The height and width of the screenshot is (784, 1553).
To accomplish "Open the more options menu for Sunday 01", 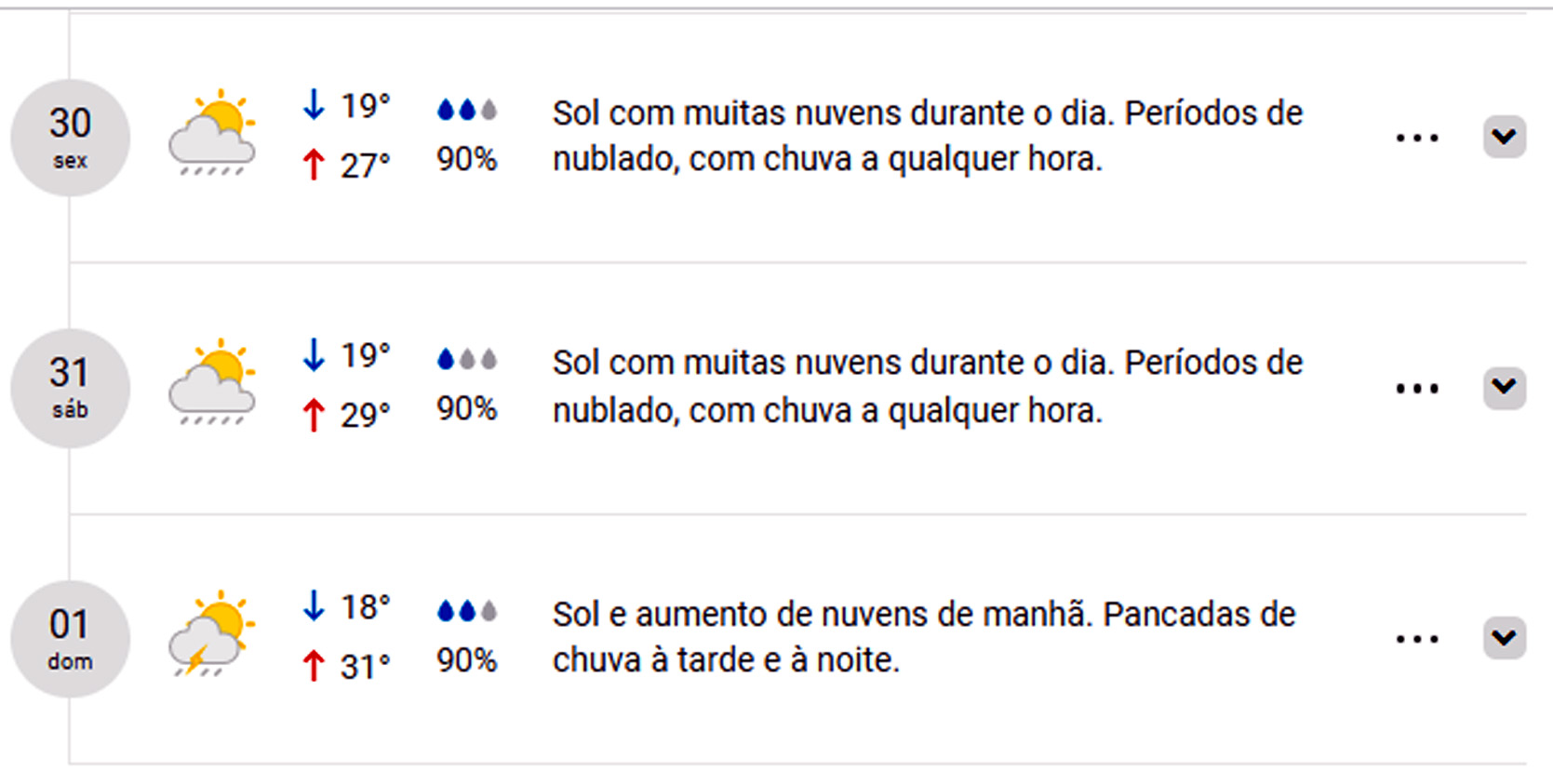I will click(1417, 639).
